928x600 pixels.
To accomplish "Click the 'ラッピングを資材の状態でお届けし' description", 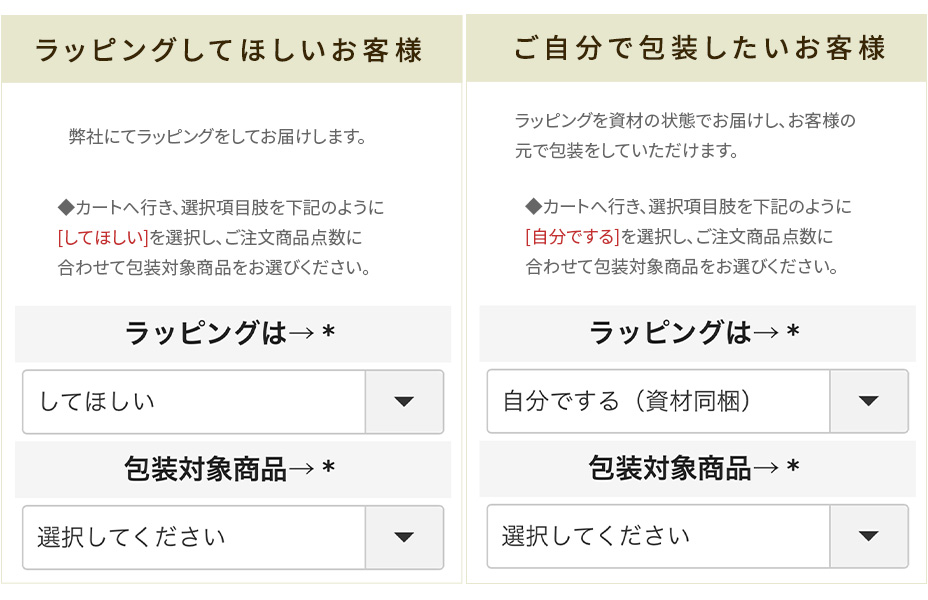I will tap(685, 121).
